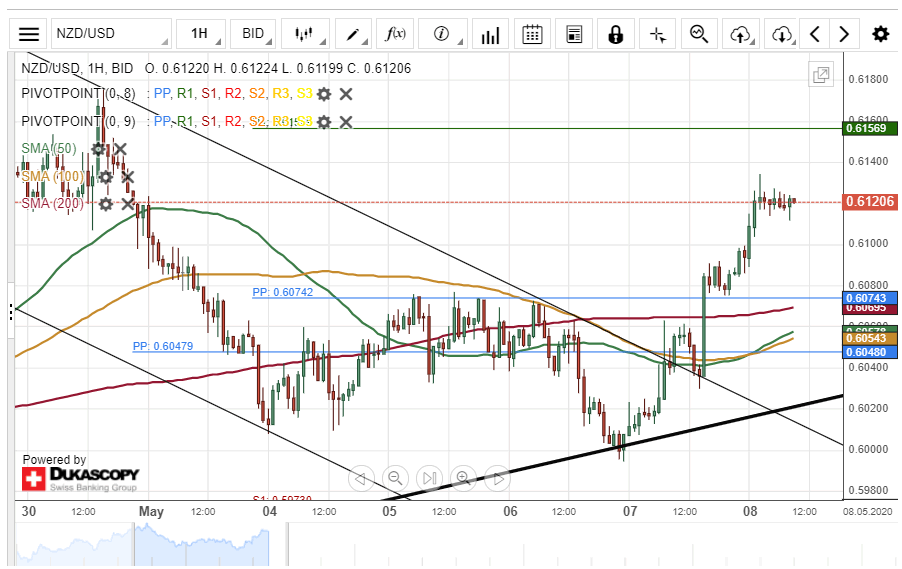Click the zoom in magnifier button
This screenshot has height=569, width=902.
coord(463,478)
